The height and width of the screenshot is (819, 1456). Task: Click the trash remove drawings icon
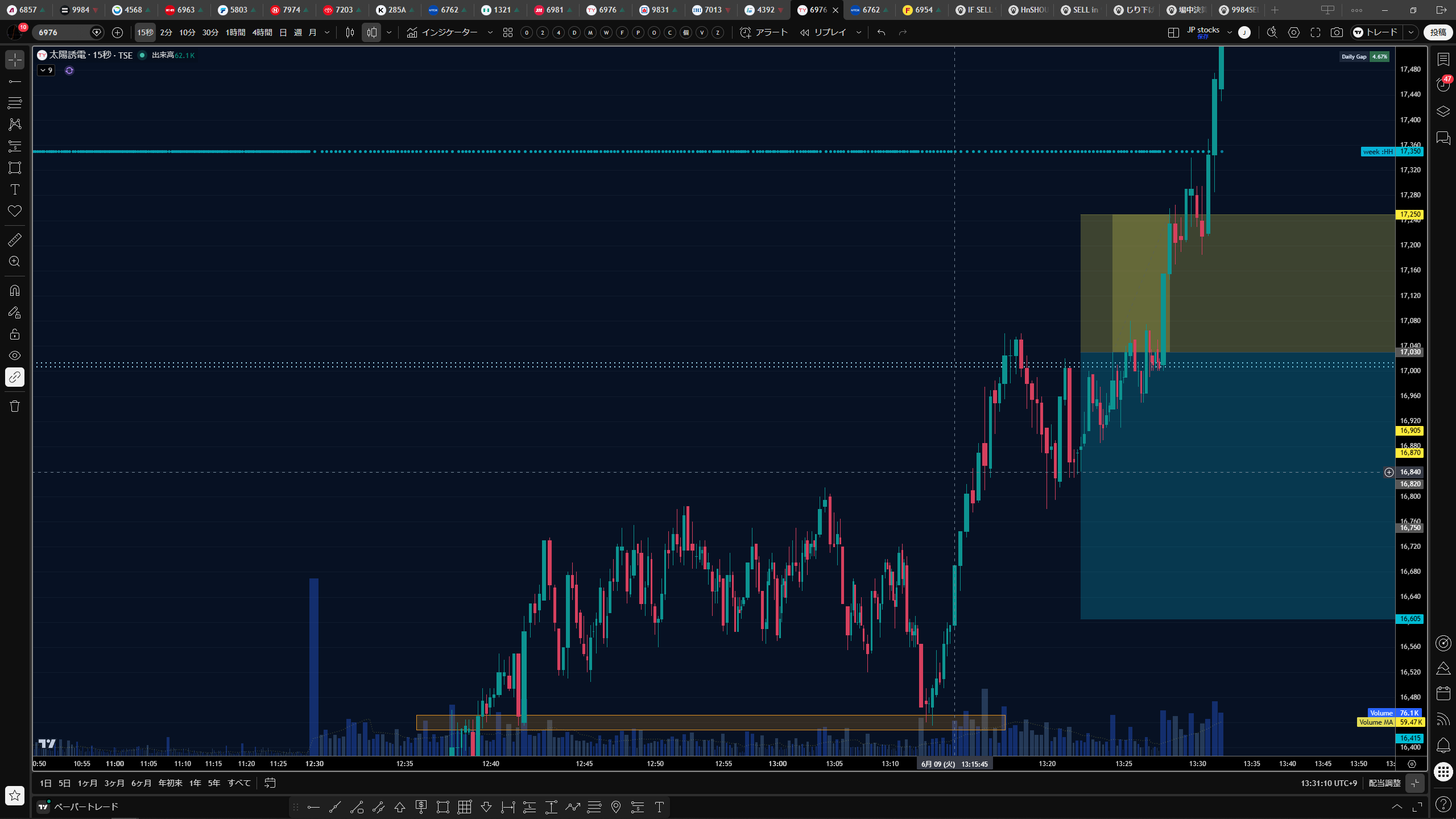coord(15,406)
